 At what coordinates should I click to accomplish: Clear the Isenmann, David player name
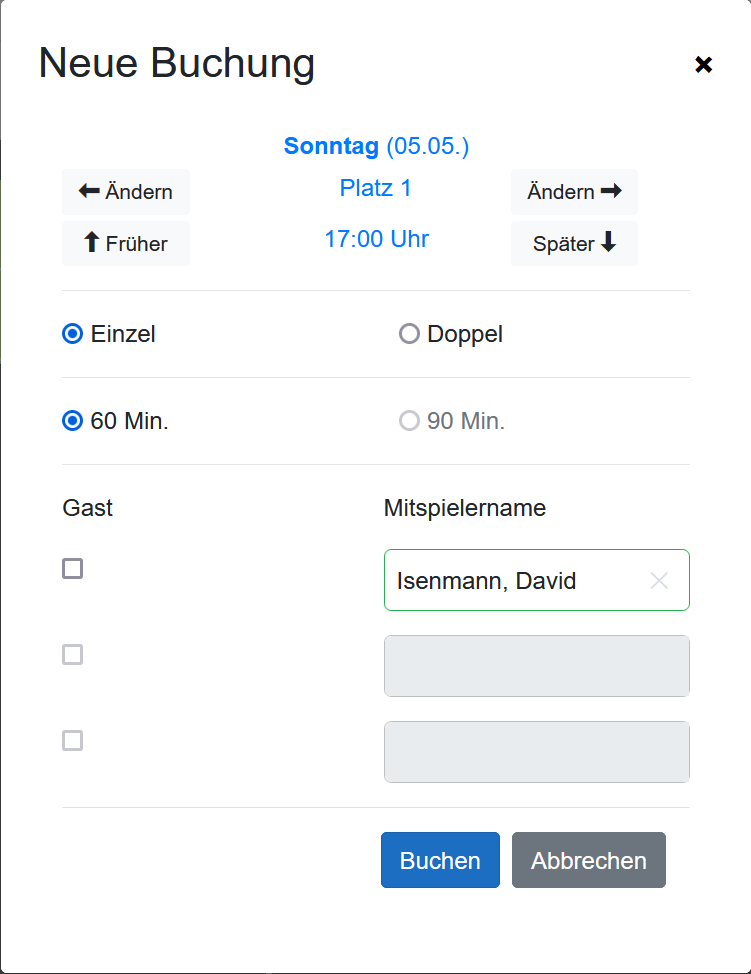click(659, 580)
